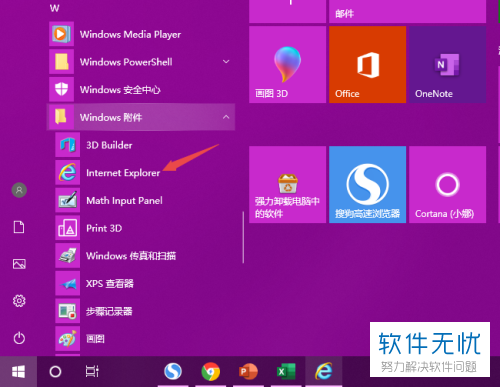Open Google Chrome on taskbar
Screen dimensions: 500x387
coord(211,371)
